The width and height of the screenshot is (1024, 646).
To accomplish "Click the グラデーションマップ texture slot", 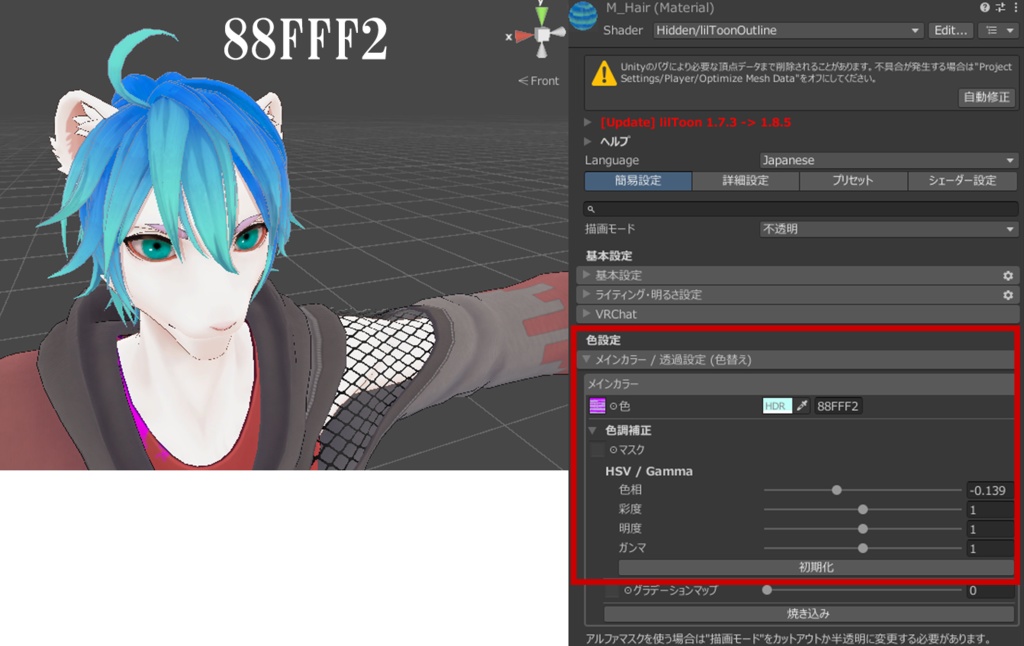I will coord(612,590).
